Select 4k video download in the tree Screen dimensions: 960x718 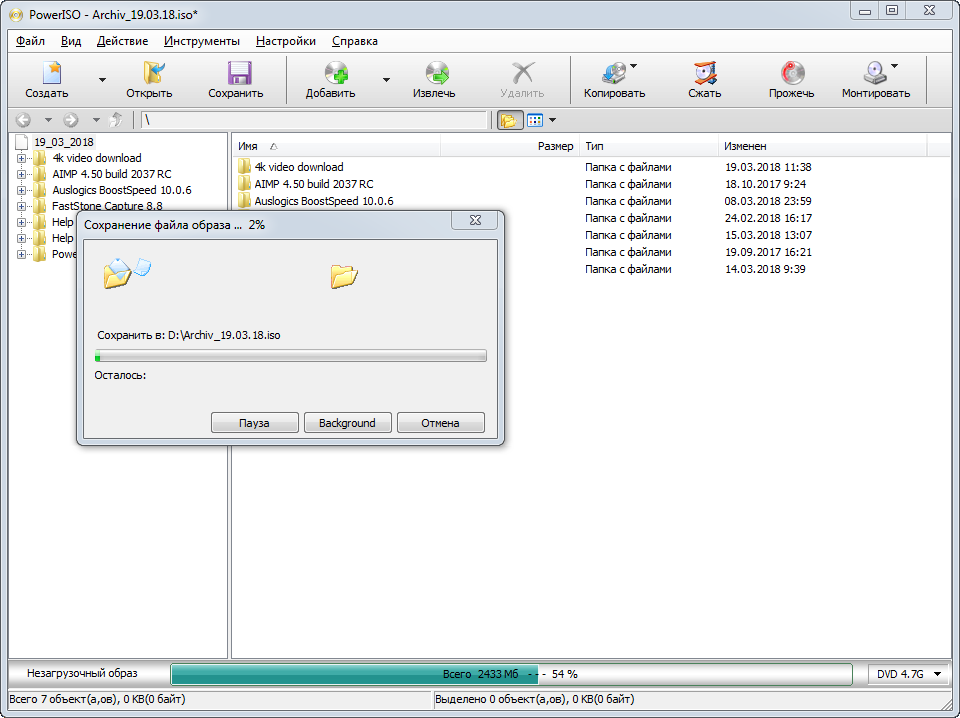97,158
